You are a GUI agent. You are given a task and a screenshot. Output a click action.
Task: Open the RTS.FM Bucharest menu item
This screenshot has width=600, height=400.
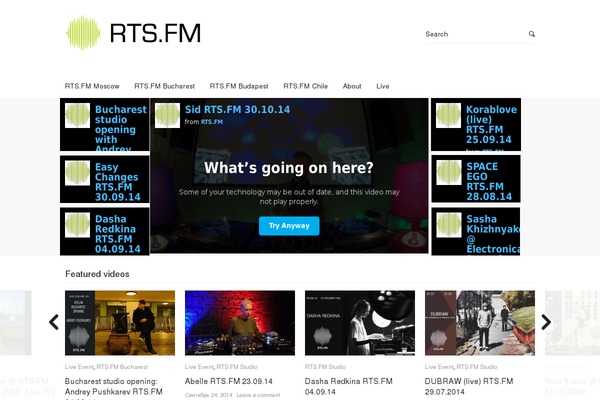pos(165,86)
